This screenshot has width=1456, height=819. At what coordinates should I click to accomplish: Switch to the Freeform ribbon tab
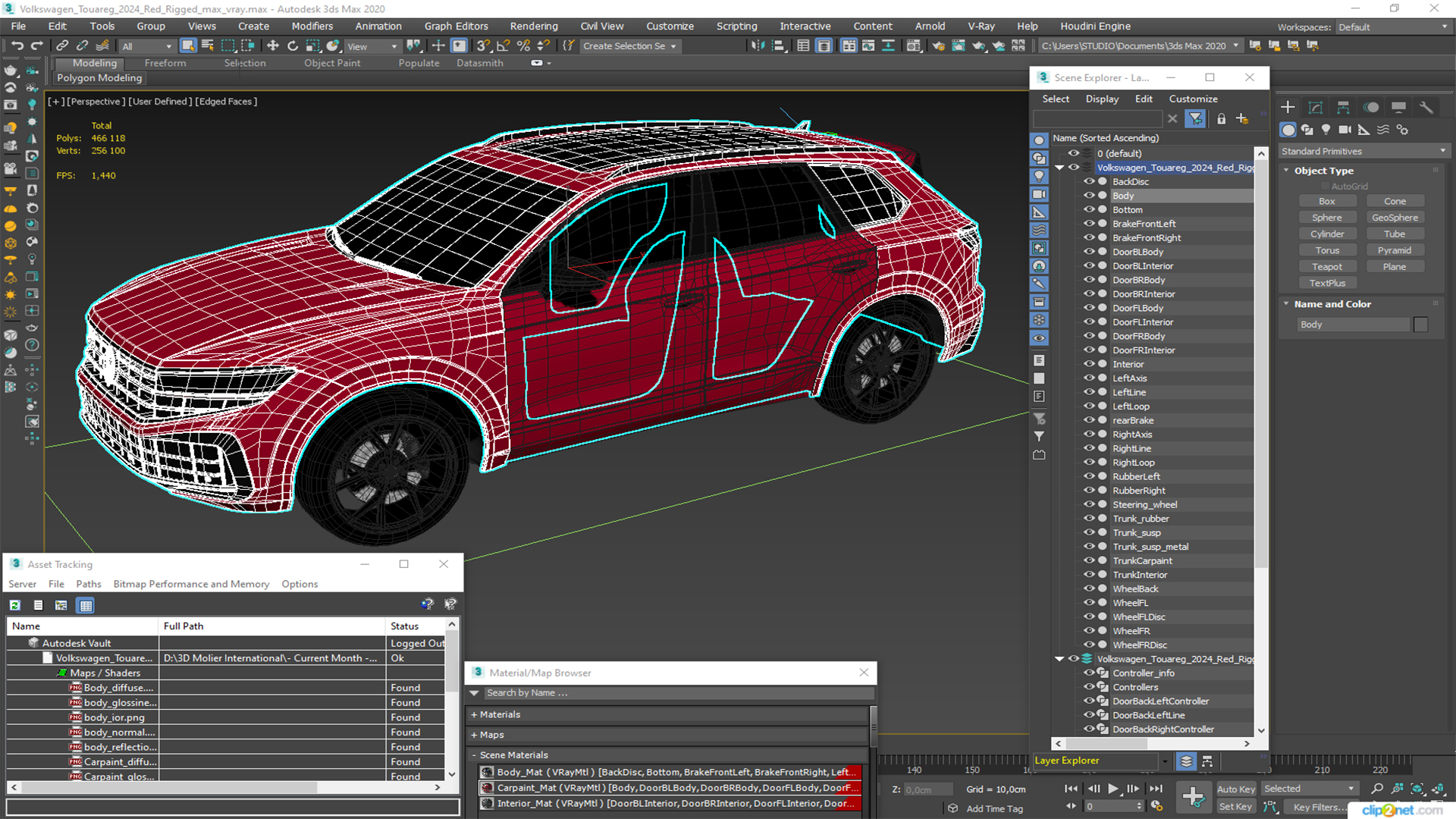click(165, 63)
